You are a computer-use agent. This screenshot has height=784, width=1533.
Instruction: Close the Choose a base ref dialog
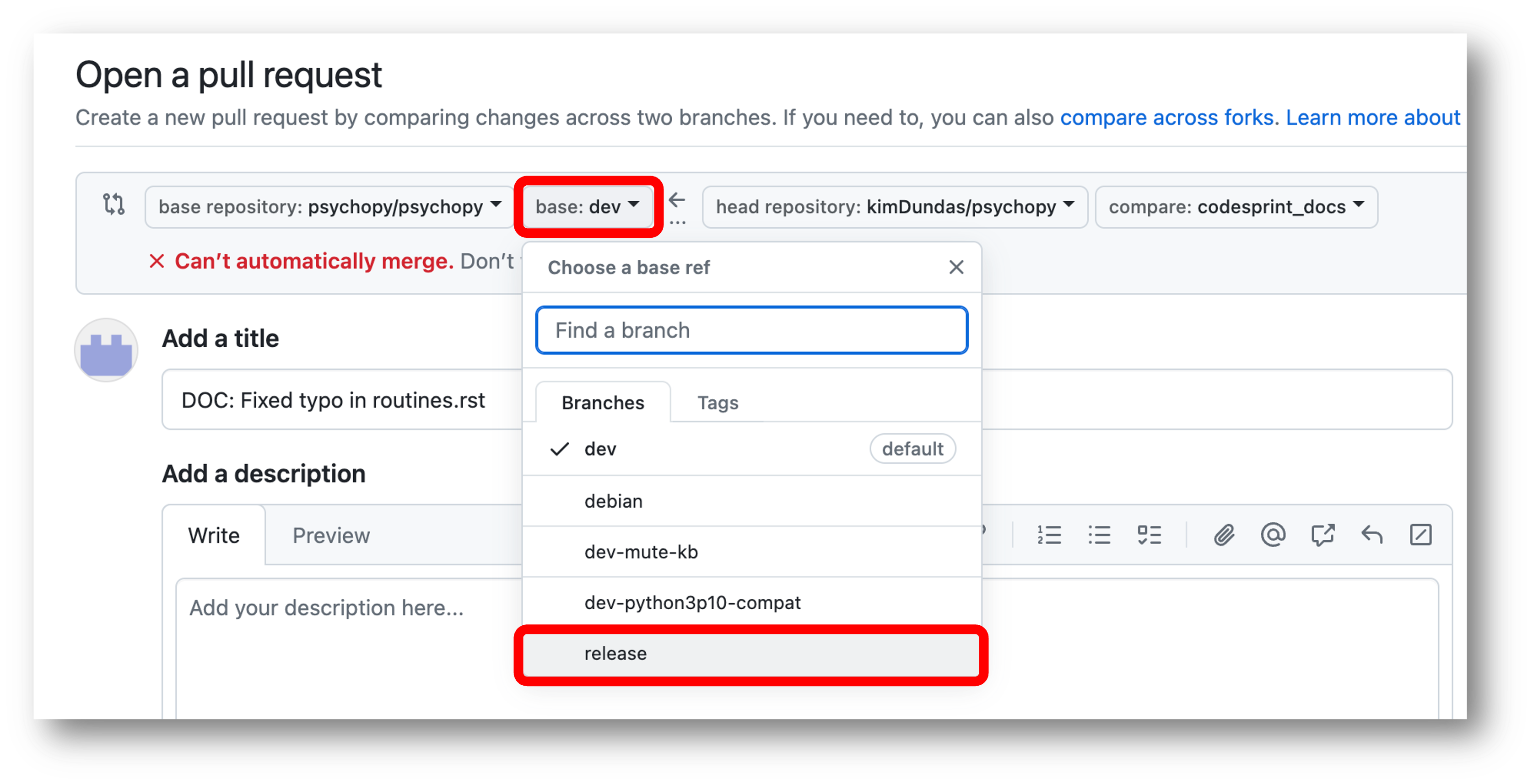[955, 267]
